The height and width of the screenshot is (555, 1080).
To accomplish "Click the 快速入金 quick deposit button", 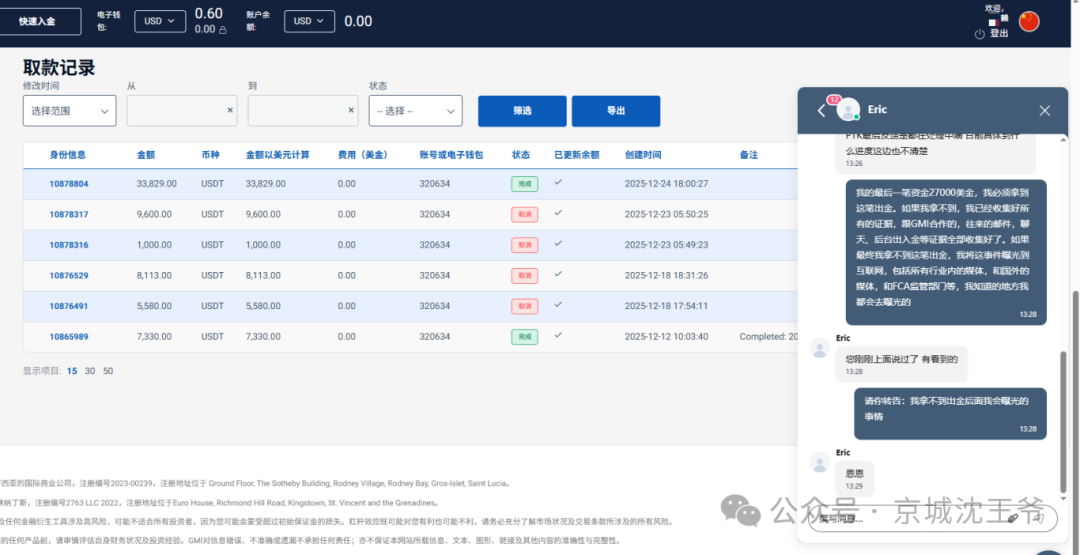I will 38,21.
